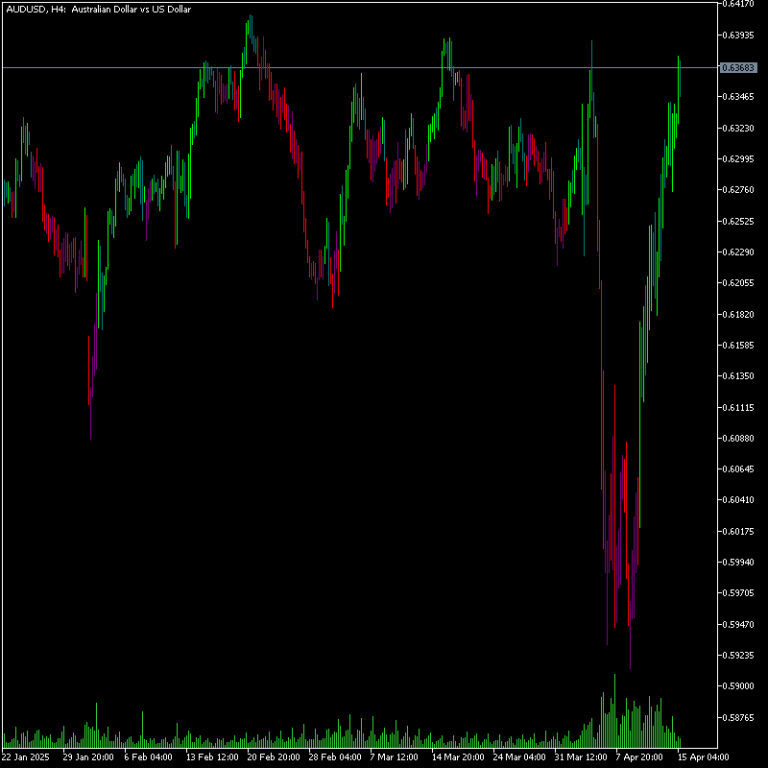This screenshot has height=768, width=768.
Task: Select the 29 Jan 20:00 time label
Action: [x=88, y=757]
